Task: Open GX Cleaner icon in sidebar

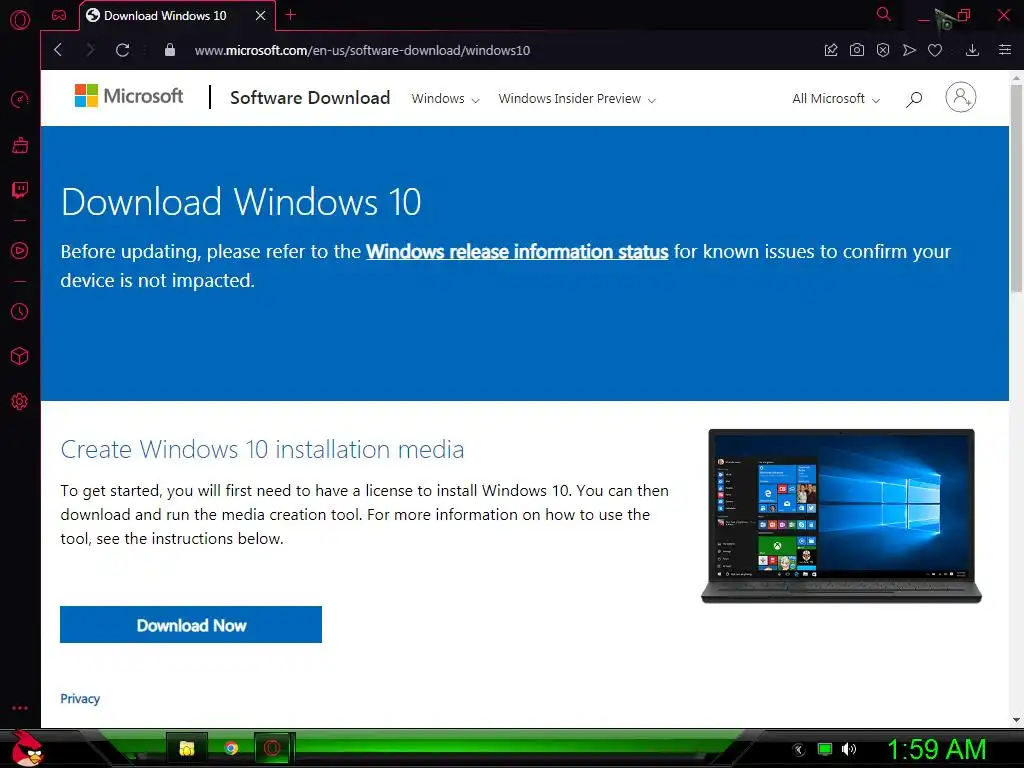Action: point(20,145)
